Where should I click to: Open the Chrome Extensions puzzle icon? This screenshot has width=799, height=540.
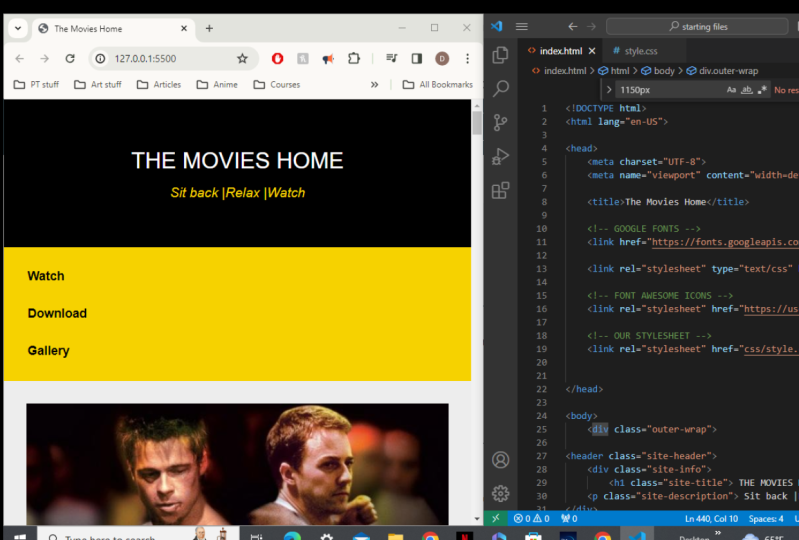[x=354, y=59]
